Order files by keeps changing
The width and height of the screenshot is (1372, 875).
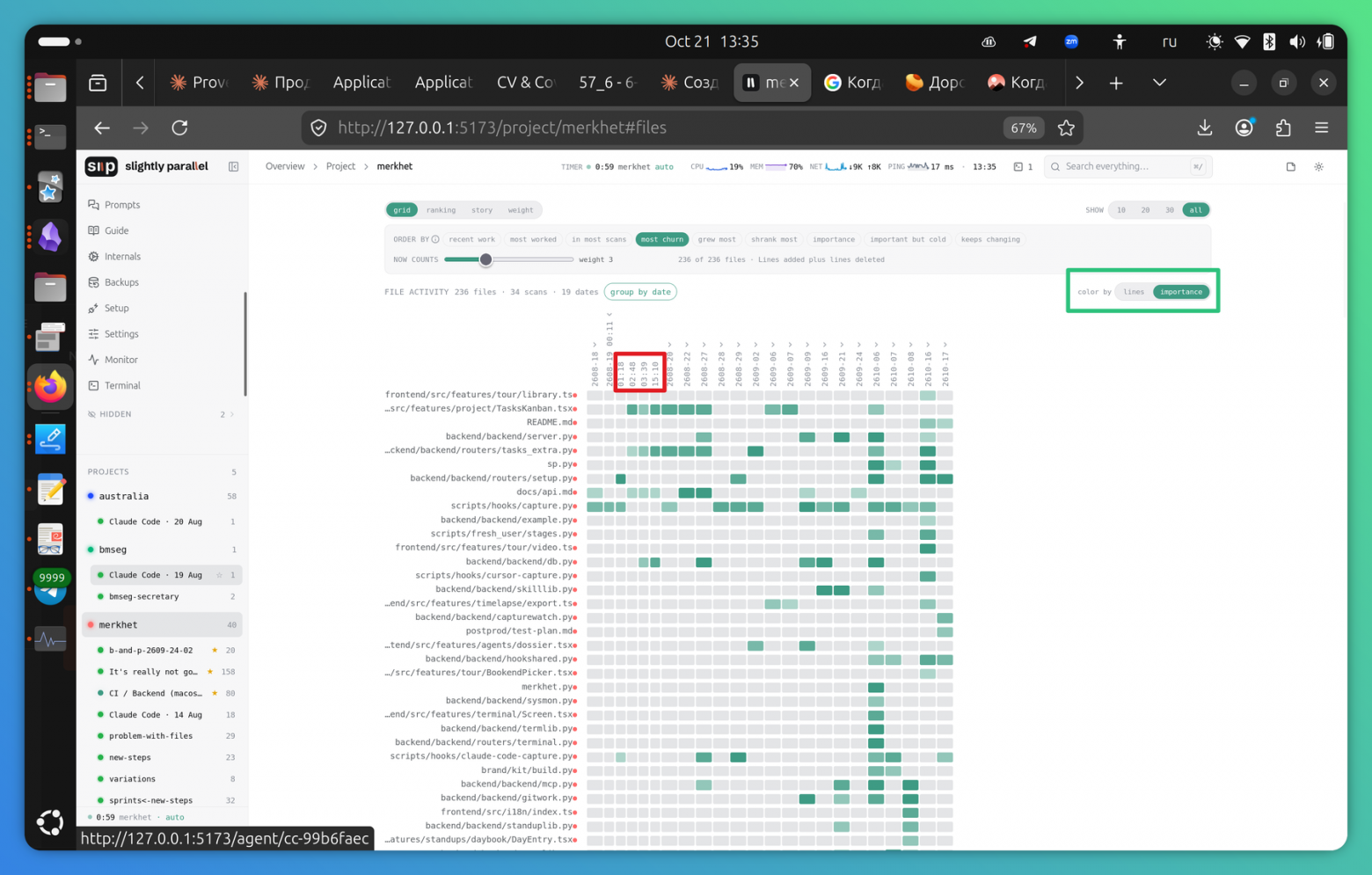tap(990, 239)
